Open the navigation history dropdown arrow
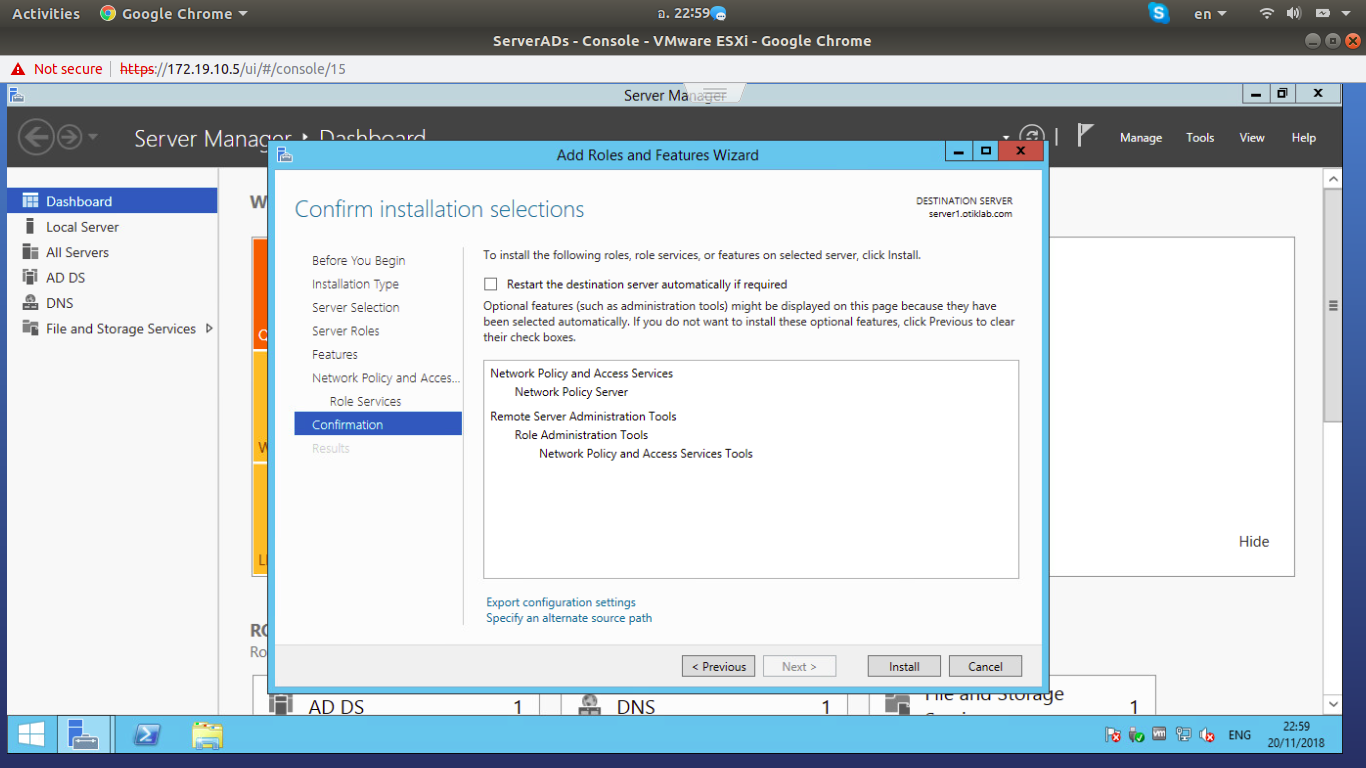The image size is (1366, 768). (93, 137)
